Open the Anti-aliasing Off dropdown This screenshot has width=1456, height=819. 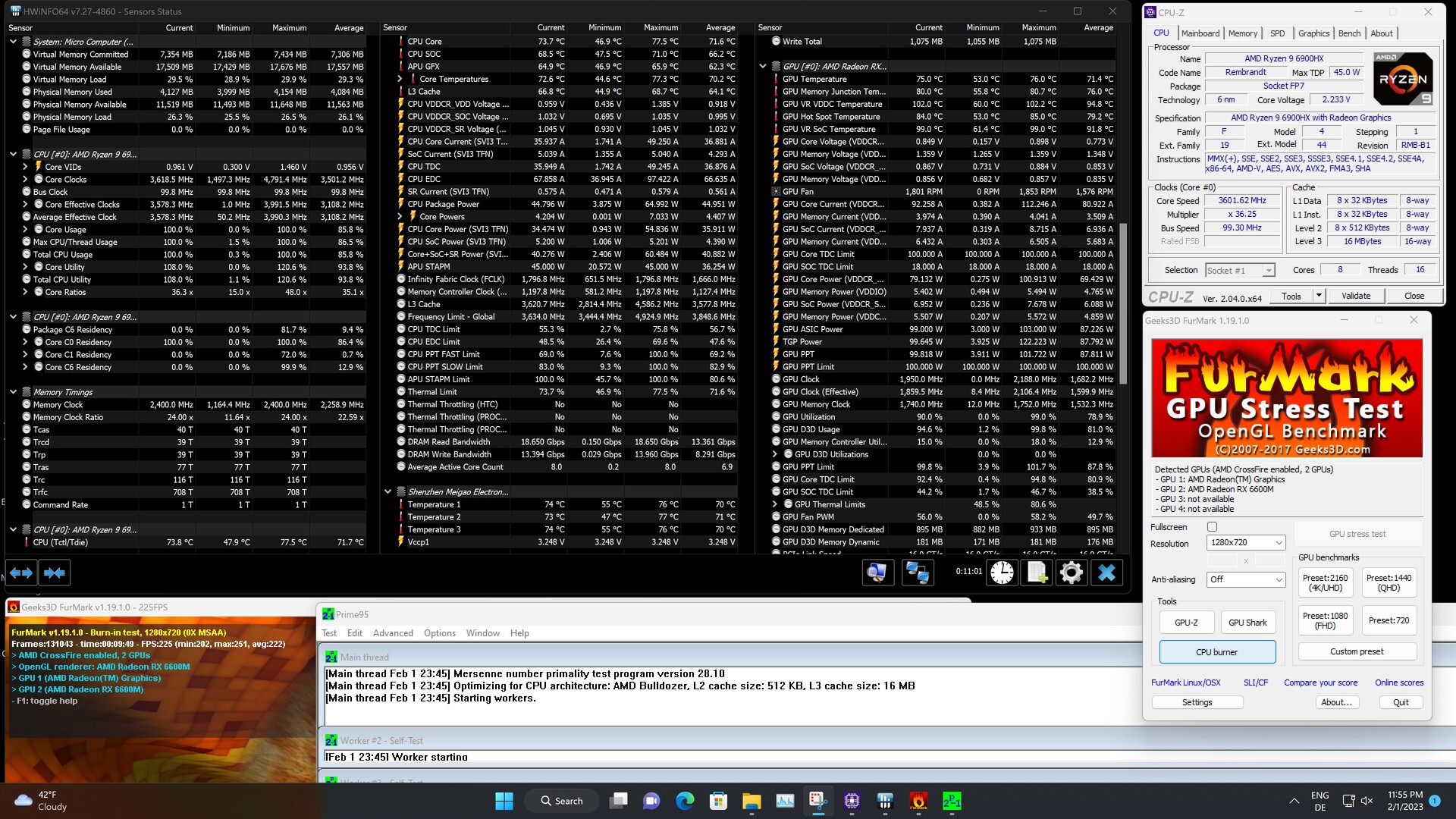tap(1246, 579)
